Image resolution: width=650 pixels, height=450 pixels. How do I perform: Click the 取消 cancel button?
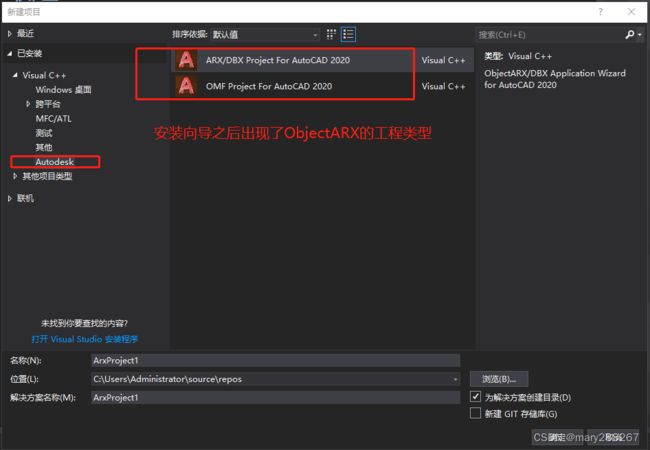[x=613, y=437]
